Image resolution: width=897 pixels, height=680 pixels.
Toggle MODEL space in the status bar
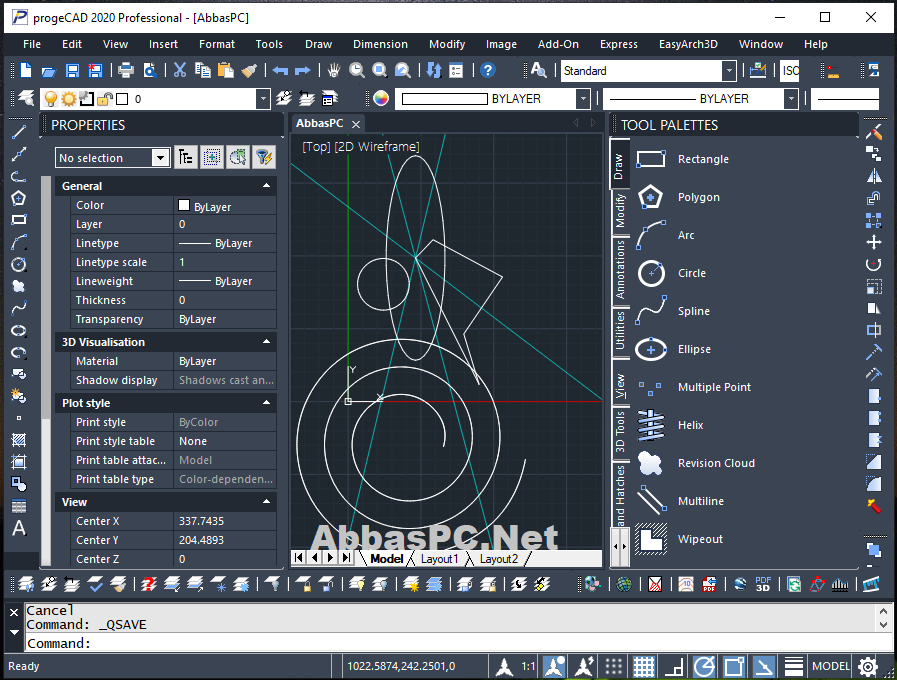[831, 666]
